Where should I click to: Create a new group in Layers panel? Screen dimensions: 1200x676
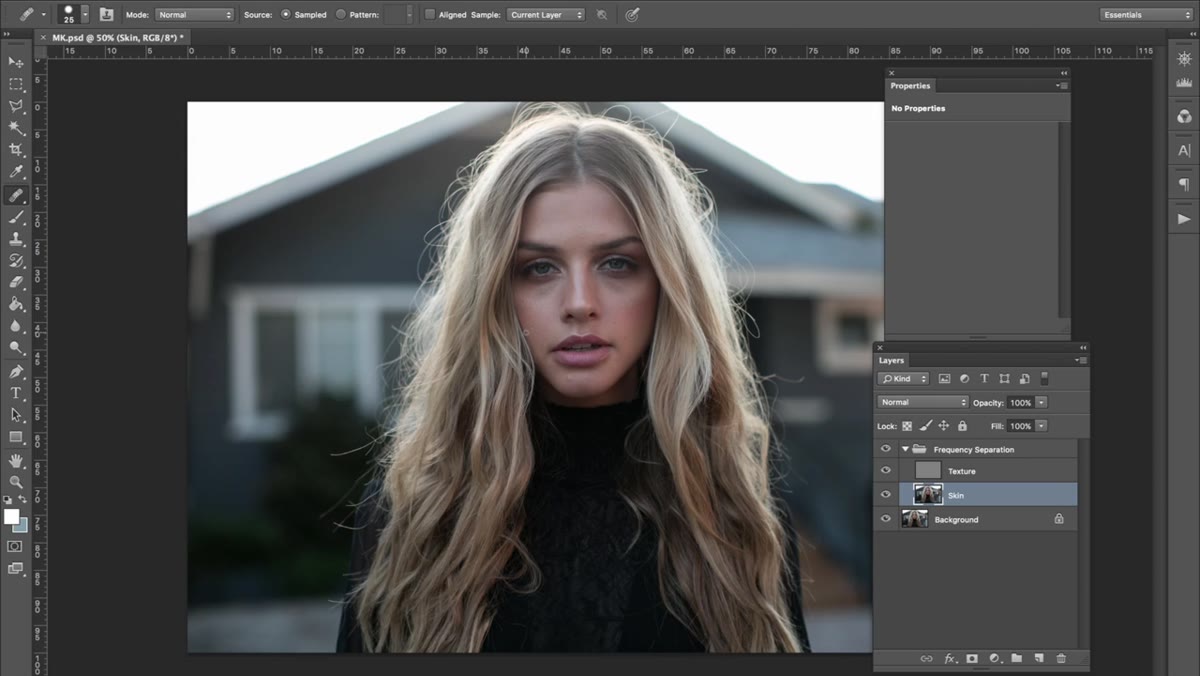pos(1017,658)
